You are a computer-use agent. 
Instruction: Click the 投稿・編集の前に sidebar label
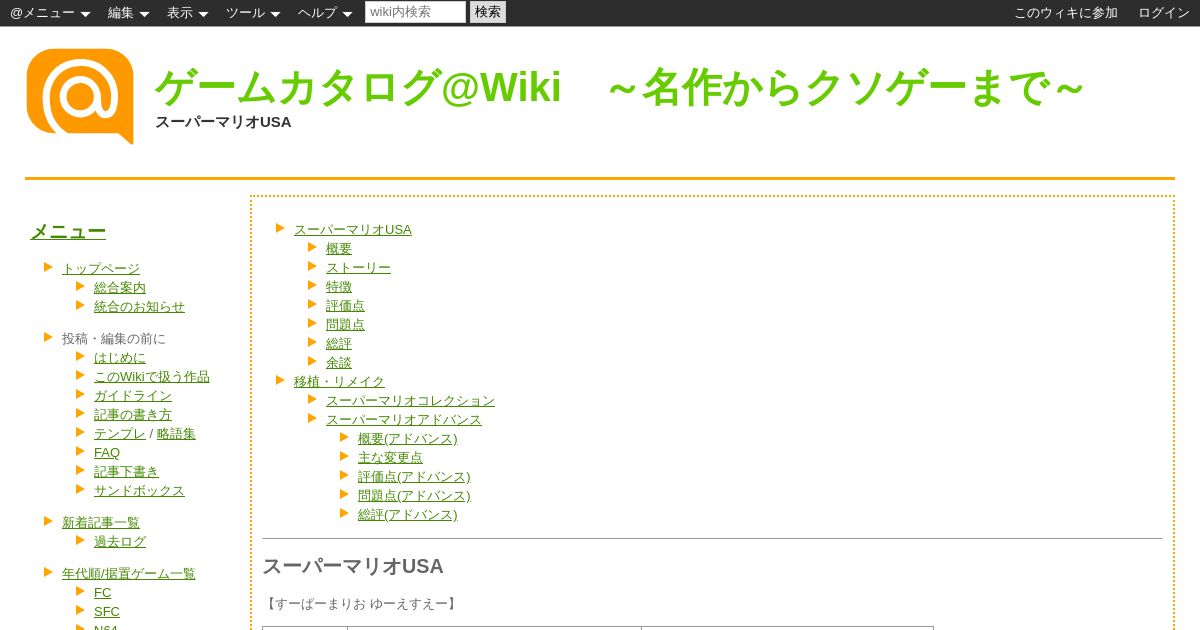[x=114, y=338]
